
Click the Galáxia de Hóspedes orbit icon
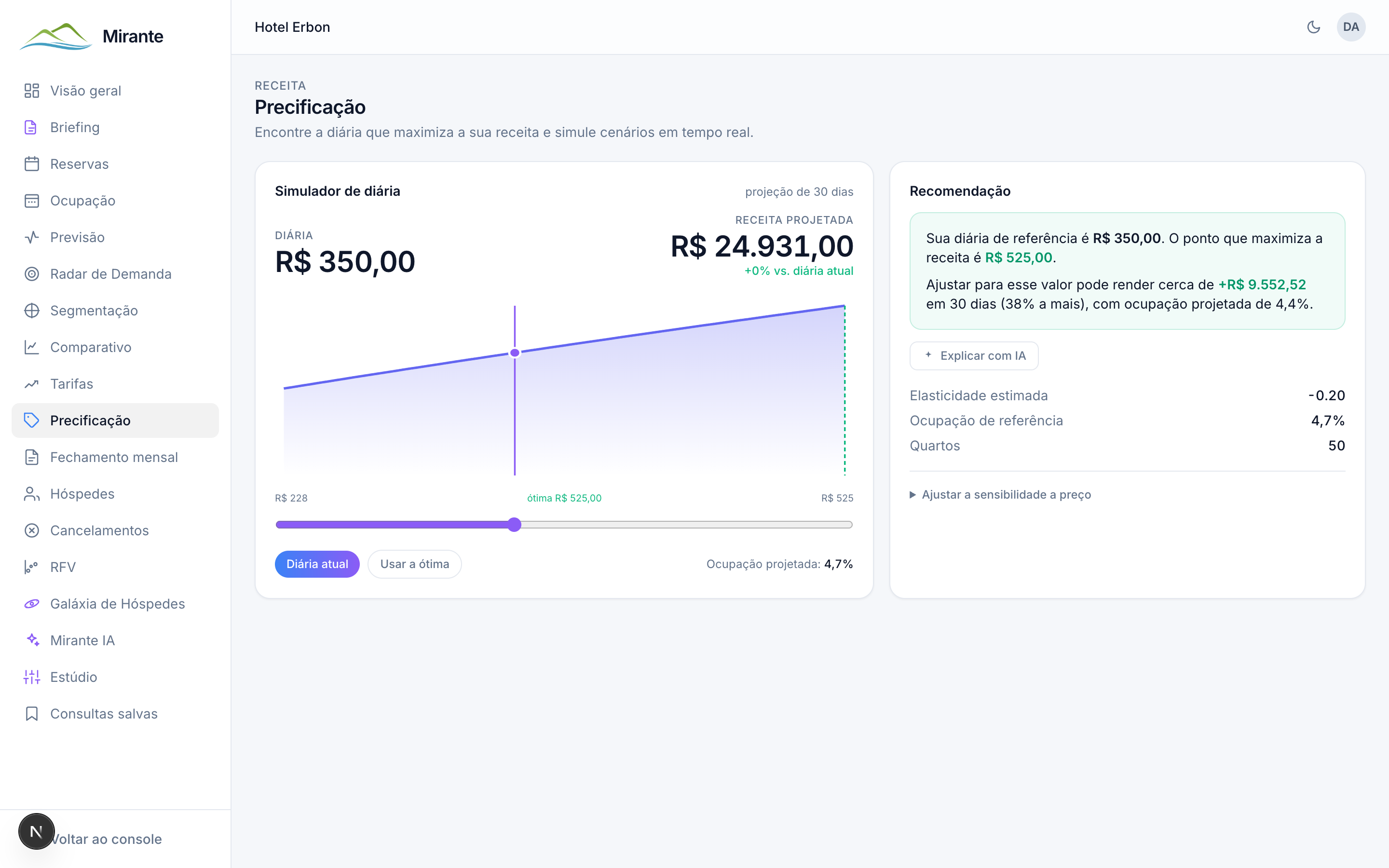pos(31,604)
